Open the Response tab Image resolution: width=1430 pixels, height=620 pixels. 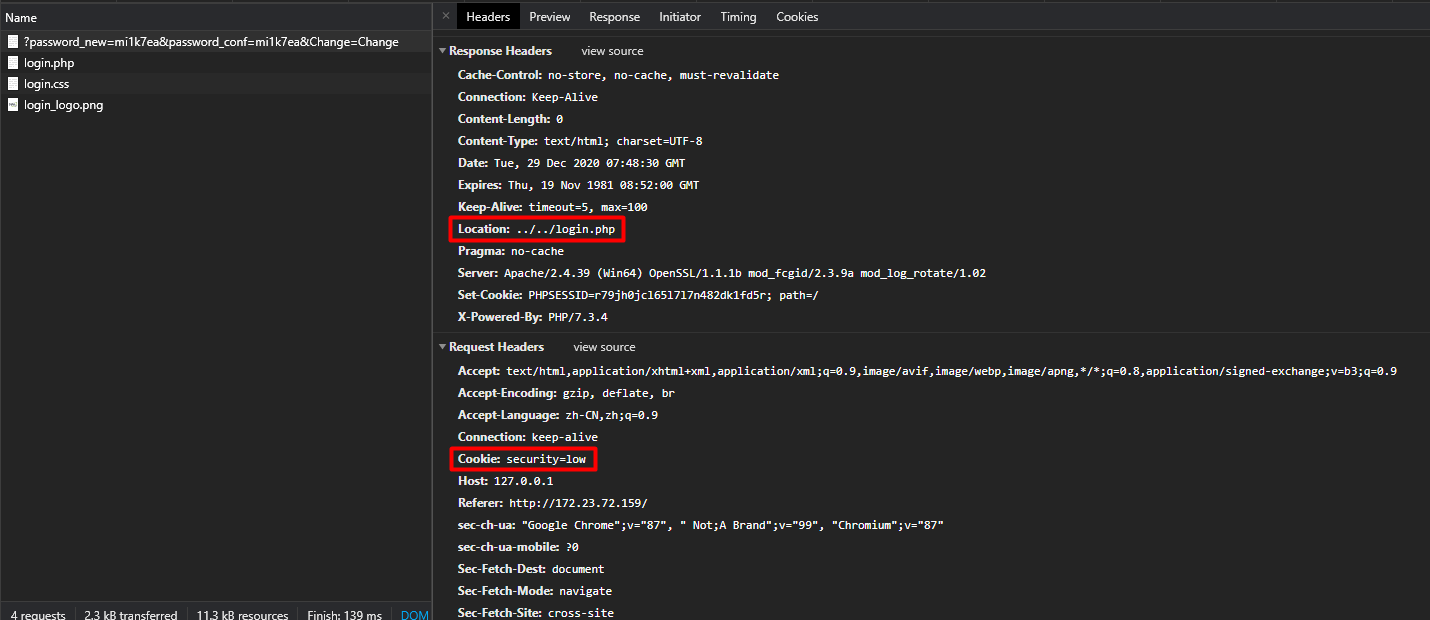click(x=614, y=17)
